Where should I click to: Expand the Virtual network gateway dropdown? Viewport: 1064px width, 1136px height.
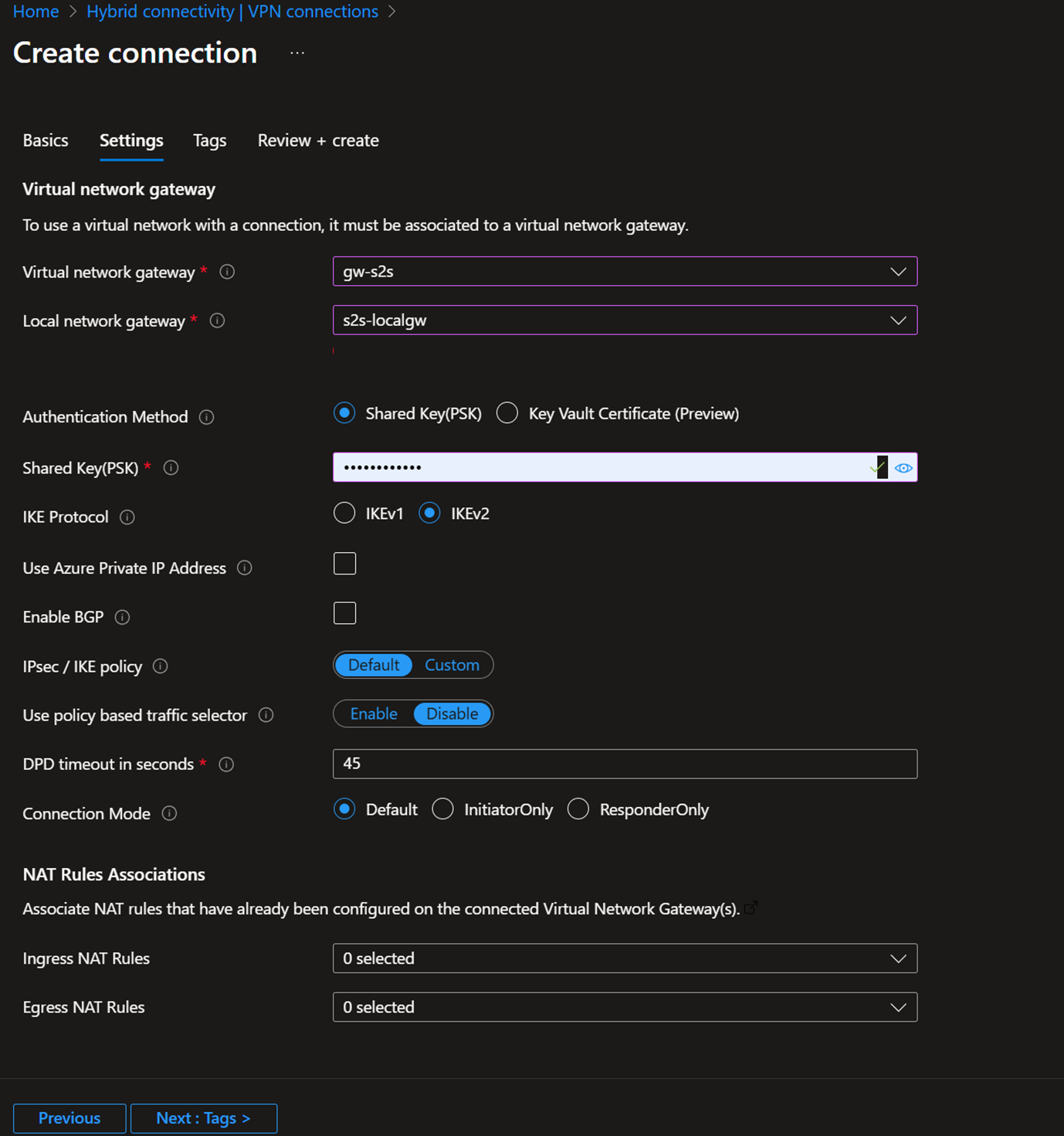[x=897, y=272]
